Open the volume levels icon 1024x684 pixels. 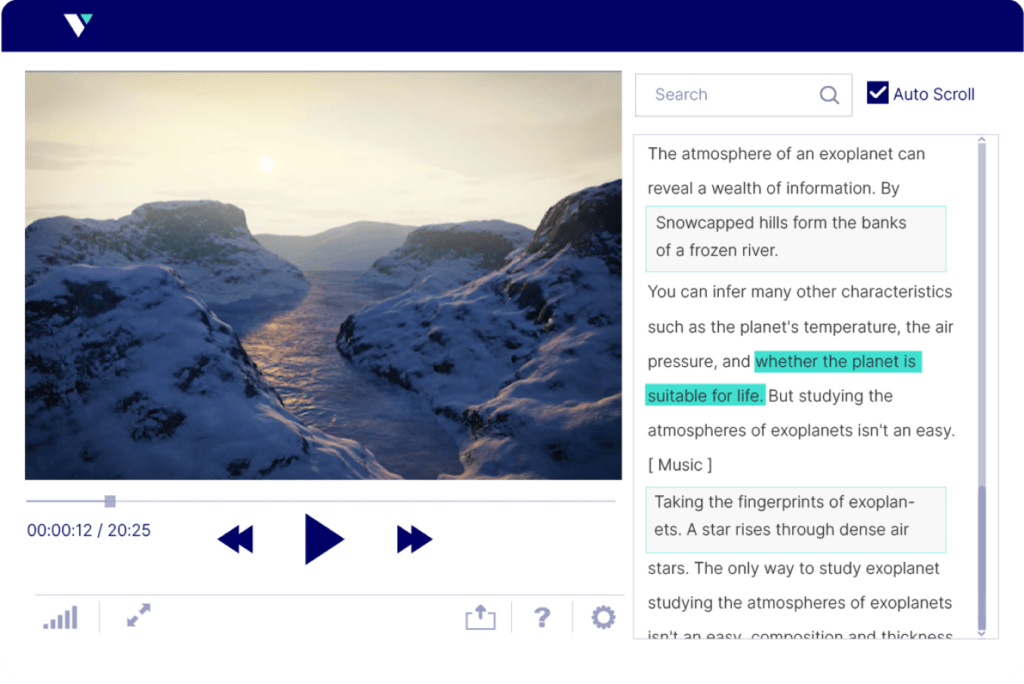(59, 618)
